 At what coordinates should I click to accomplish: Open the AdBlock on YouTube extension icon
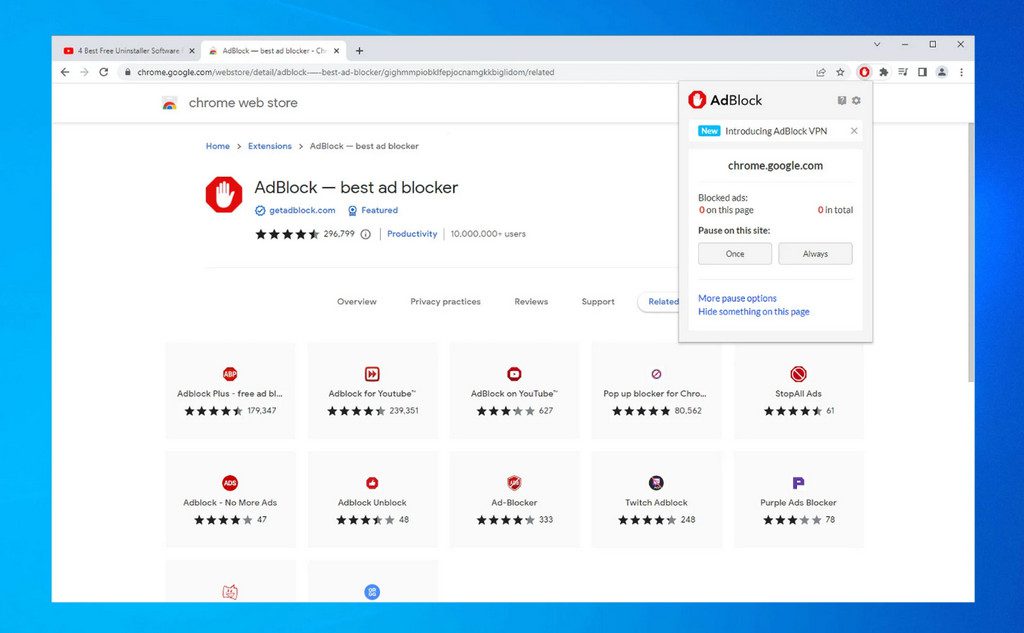point(514,374)
